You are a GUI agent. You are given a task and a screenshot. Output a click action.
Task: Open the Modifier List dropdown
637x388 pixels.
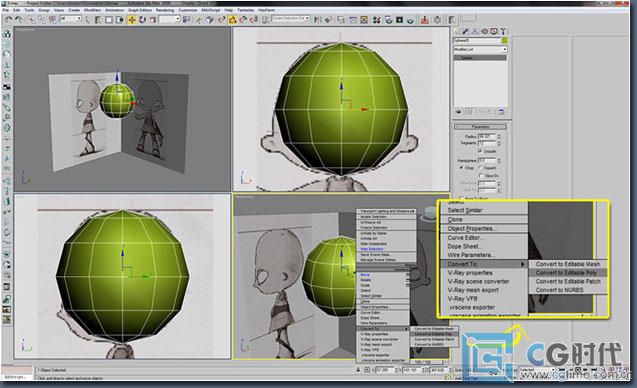(x=480, y=49)
